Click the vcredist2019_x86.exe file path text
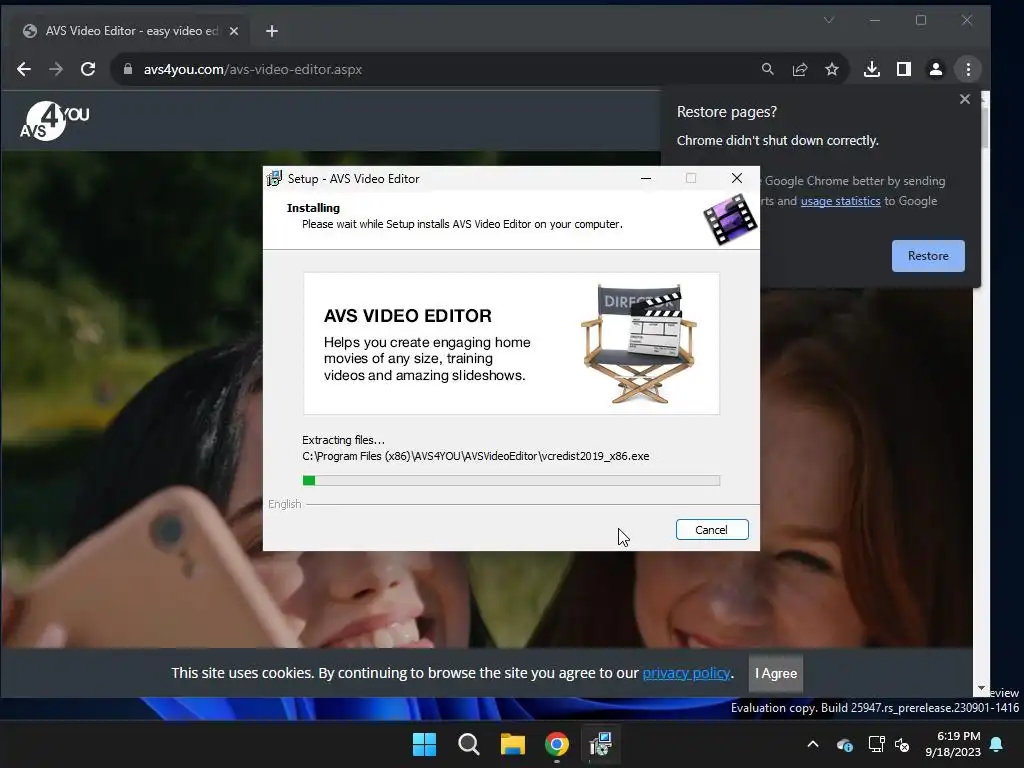This screenshot has height=768, width=1024. 475,456
